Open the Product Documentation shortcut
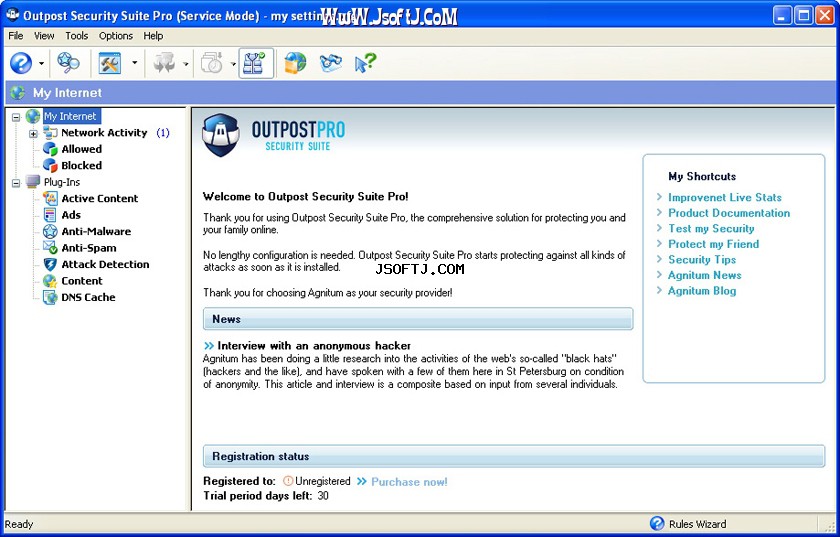The height and width of the screenshot is (537, 840). [729, 213]
